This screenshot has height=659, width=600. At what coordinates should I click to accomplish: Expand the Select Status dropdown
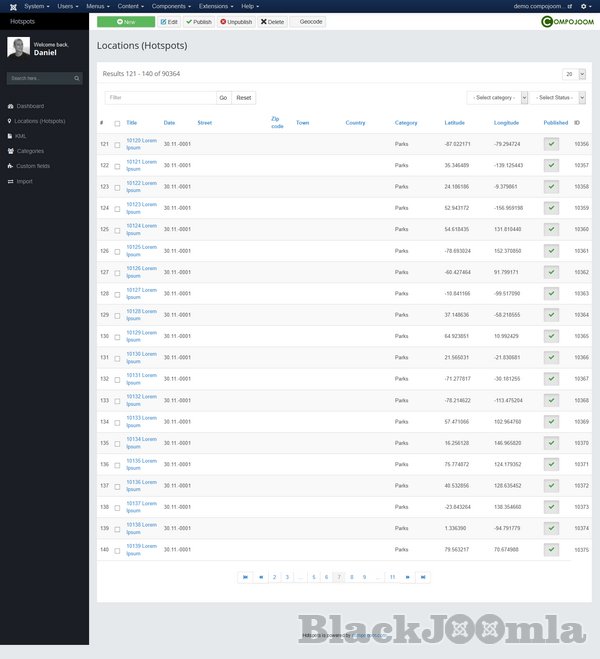coord(559,98)
